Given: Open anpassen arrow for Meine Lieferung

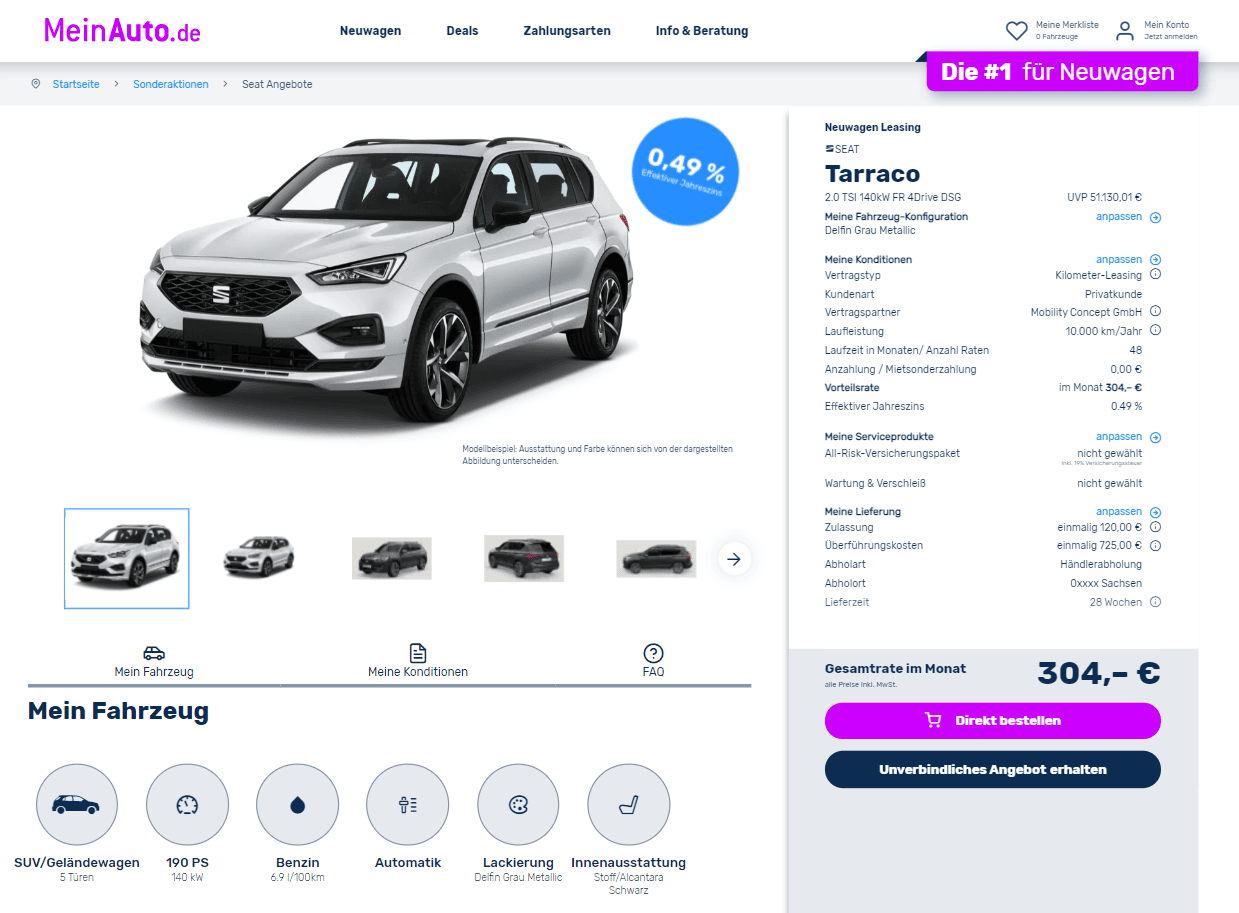Looking at the screenshot, I should (1155, 512).
